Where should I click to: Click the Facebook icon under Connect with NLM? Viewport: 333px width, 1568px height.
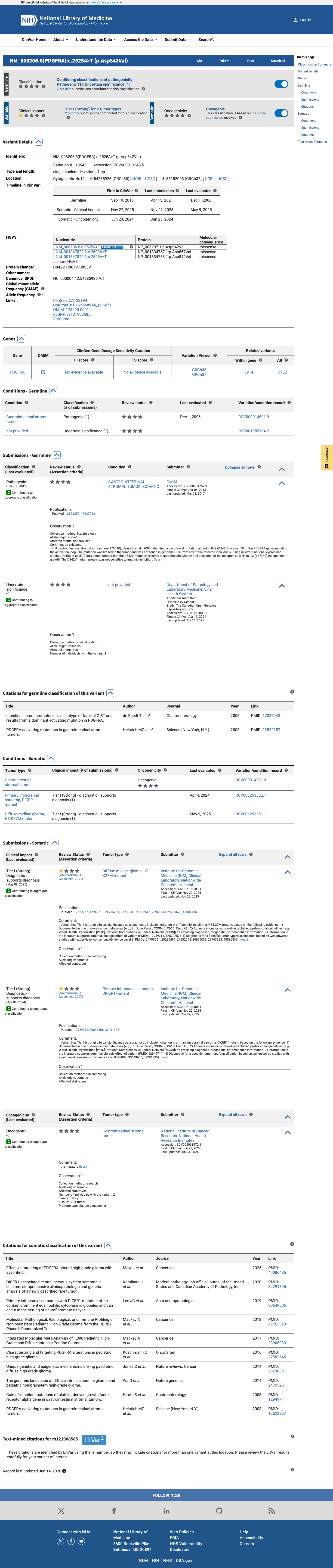(x=71, y=1541)
